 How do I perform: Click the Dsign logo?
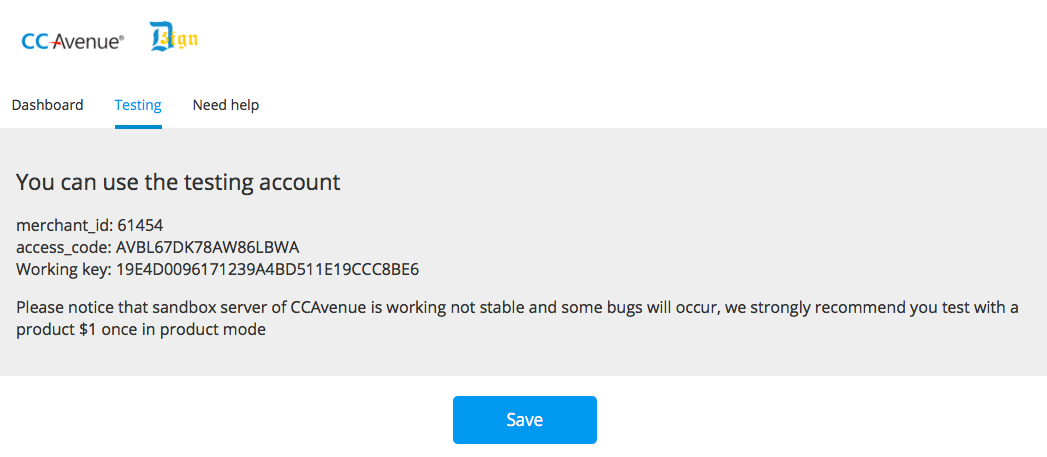pyautogui.click(x=174, y=39)
